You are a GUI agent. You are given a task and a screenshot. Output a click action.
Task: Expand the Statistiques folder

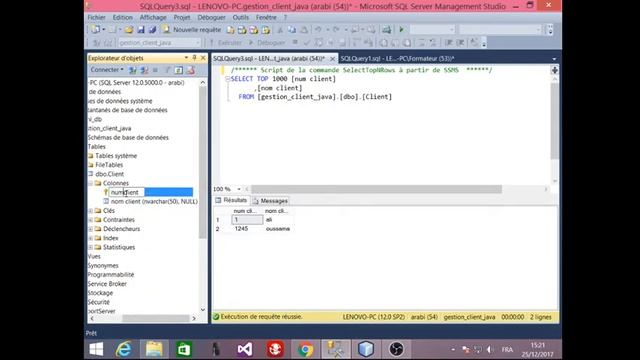point(91,247)
